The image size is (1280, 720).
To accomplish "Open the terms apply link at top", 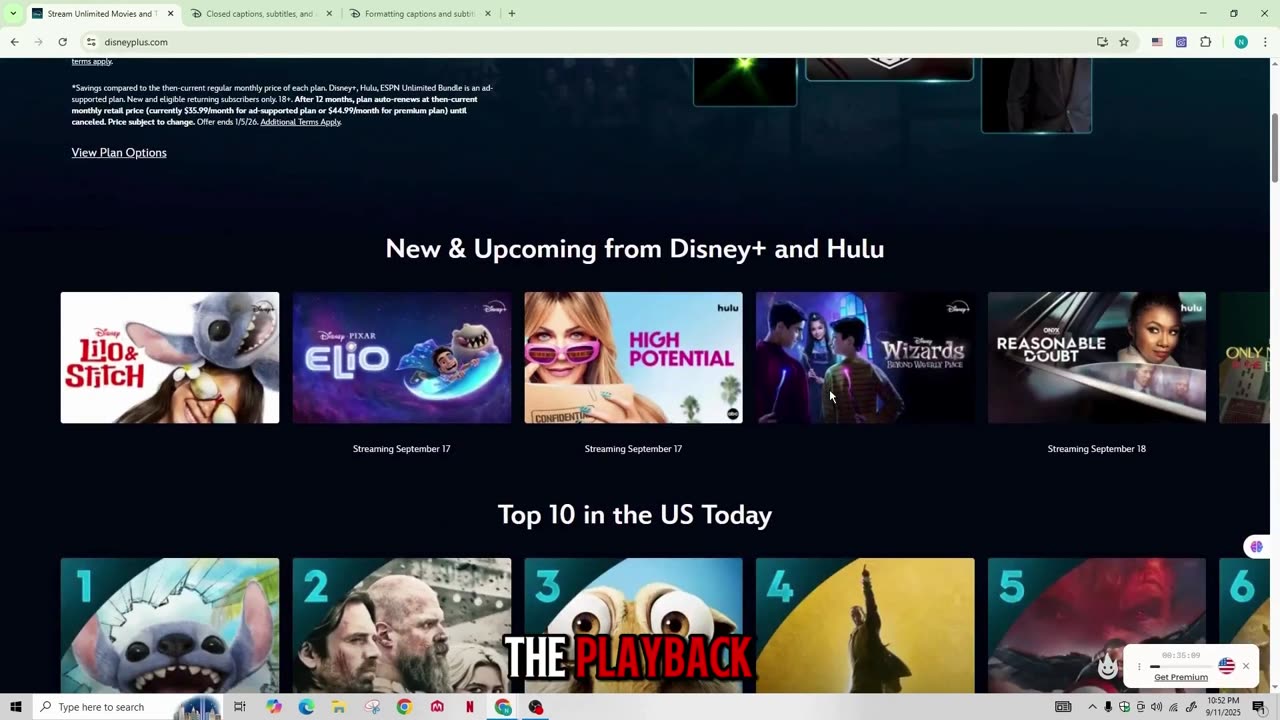I will [91, 62].
